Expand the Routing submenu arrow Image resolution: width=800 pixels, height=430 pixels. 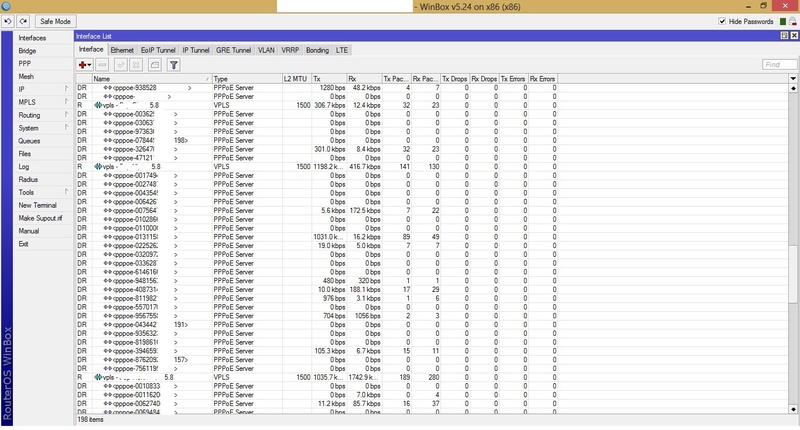coord(66,114)
